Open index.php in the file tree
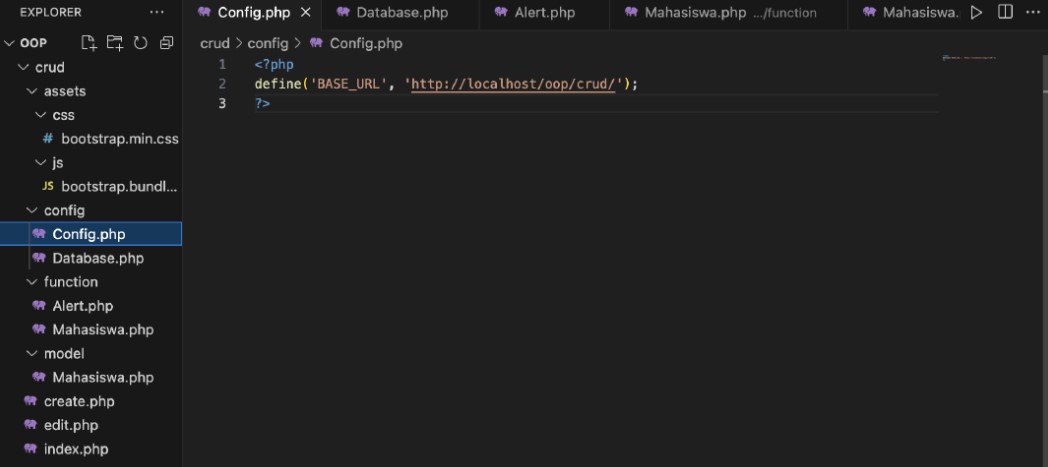 pos(91,449)
